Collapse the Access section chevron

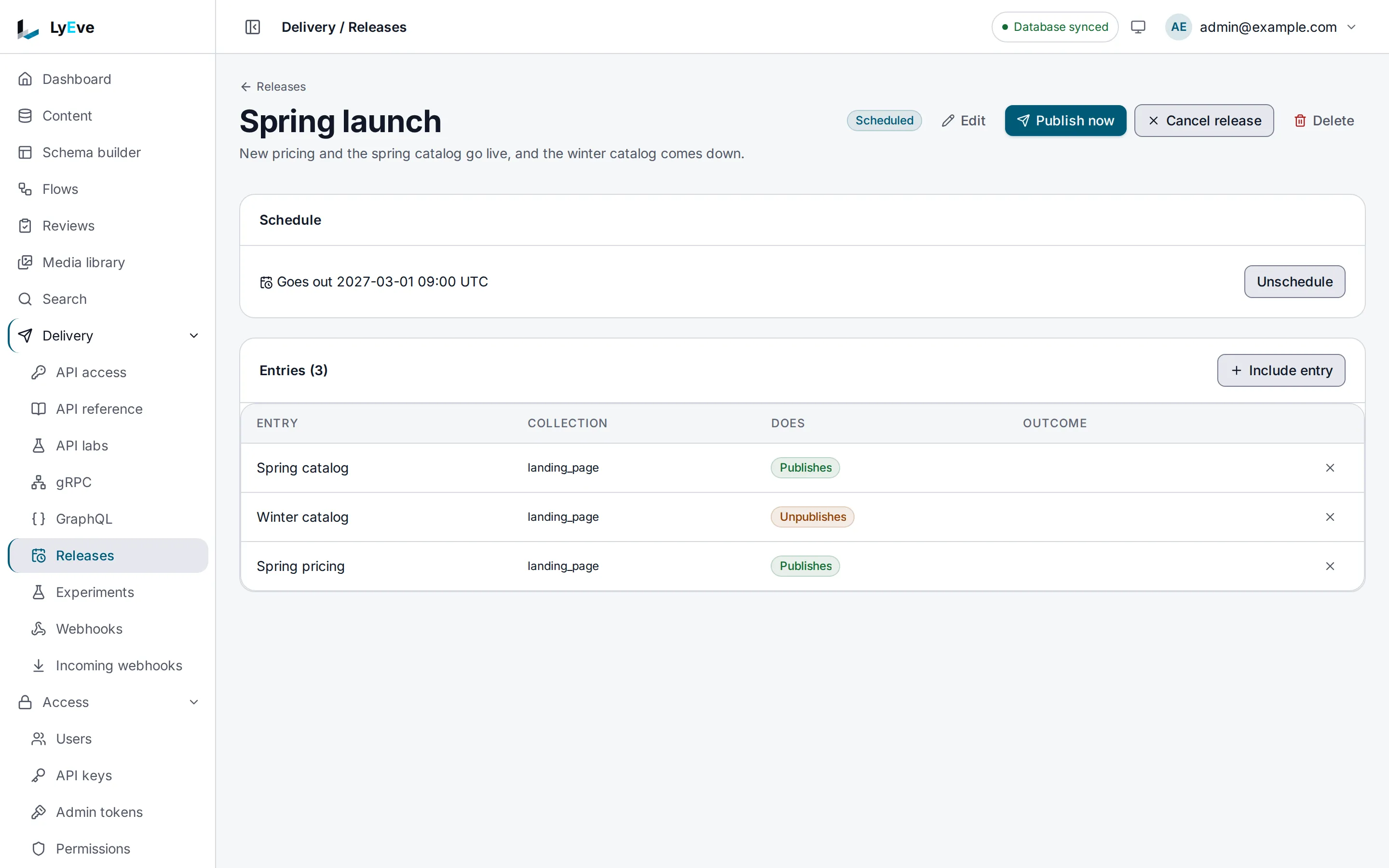[x=194, y=702]
